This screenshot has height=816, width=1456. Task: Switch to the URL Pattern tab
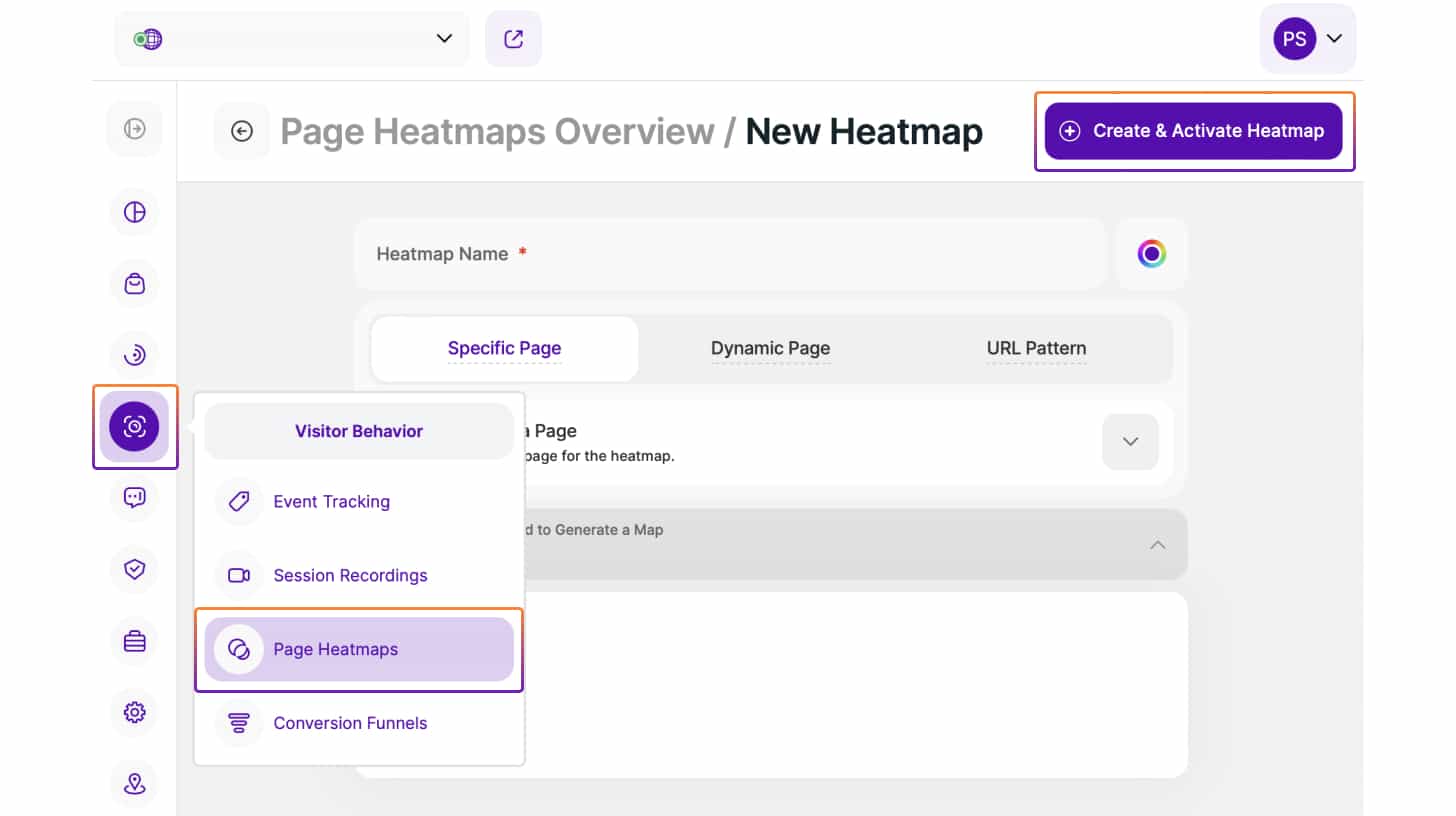pyautogui.click(x=1036, y=349)
